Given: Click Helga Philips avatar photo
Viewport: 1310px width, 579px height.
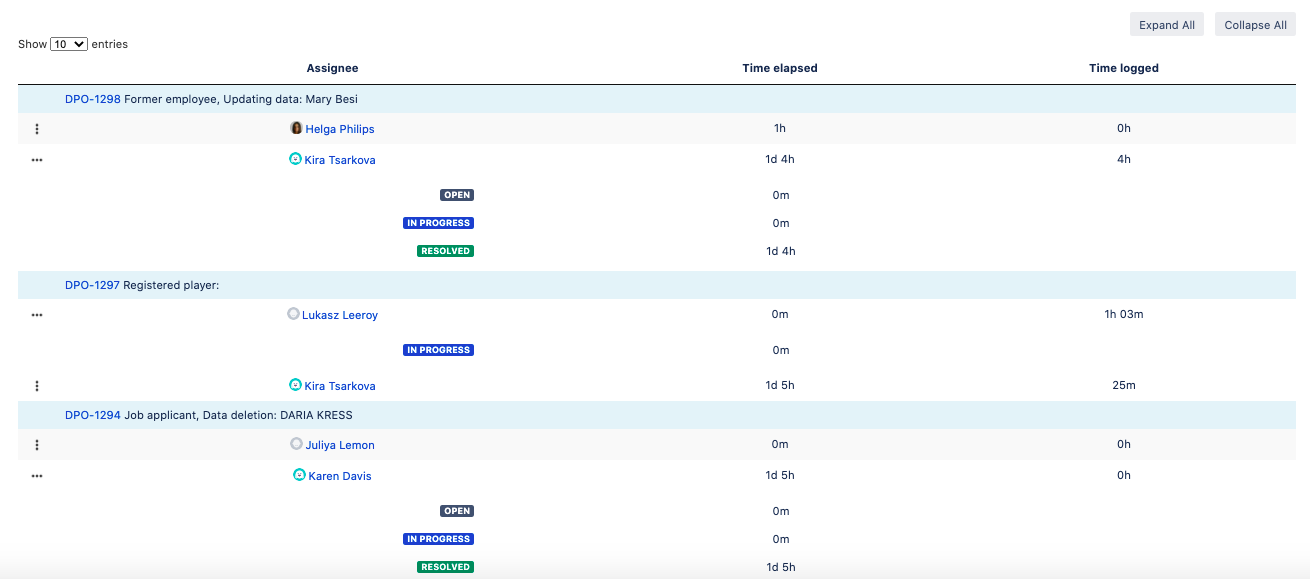Looking at the screenshot, I should 296,128.
